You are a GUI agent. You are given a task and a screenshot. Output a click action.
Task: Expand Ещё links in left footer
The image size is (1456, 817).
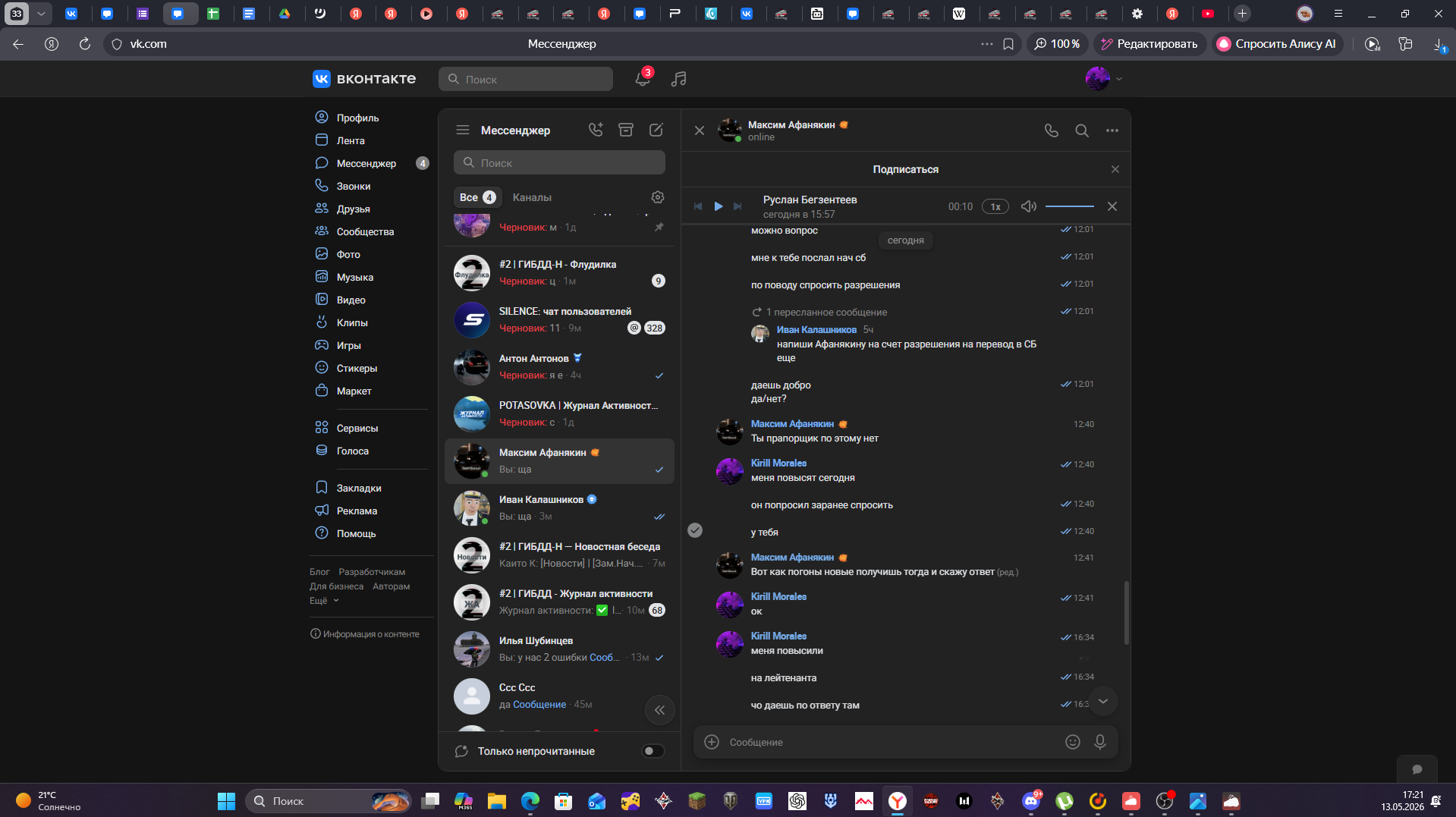pos(324,600)
